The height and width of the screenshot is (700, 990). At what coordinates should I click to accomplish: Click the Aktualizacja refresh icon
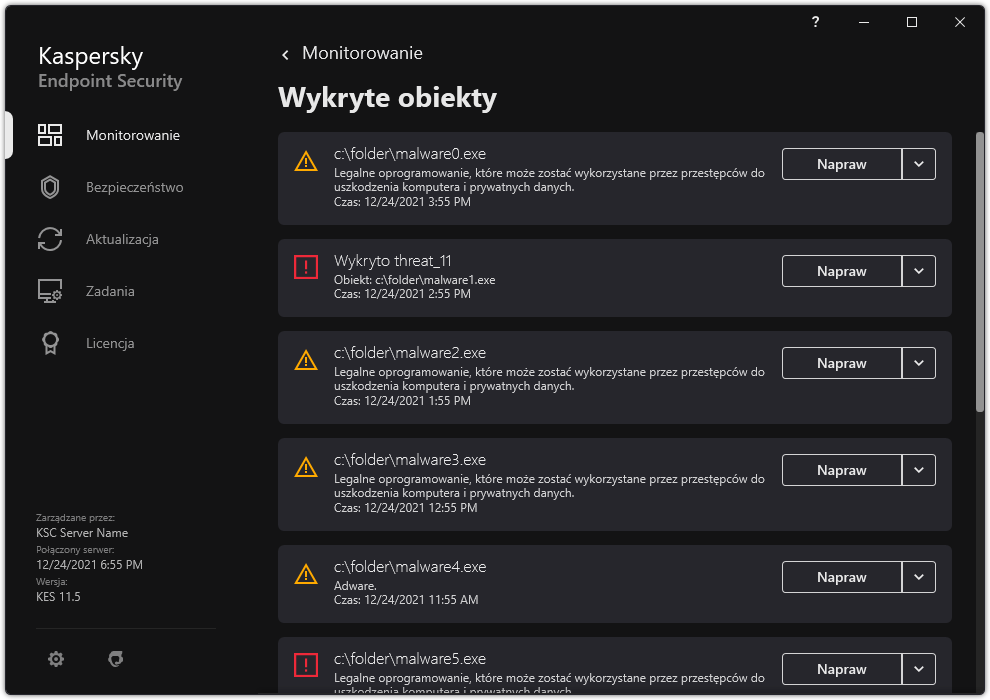click(x=50, y=238)
